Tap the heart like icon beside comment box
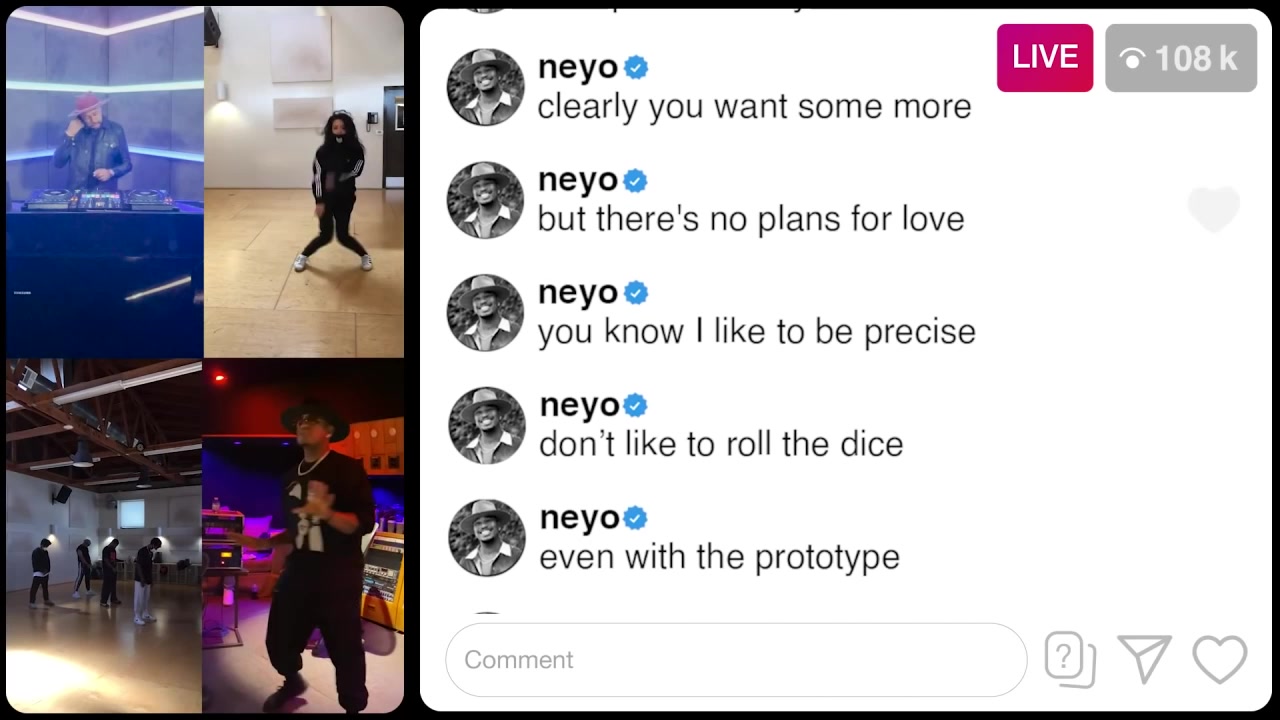This screenshot has height=720, width=1280. (x=1220, y=660)
